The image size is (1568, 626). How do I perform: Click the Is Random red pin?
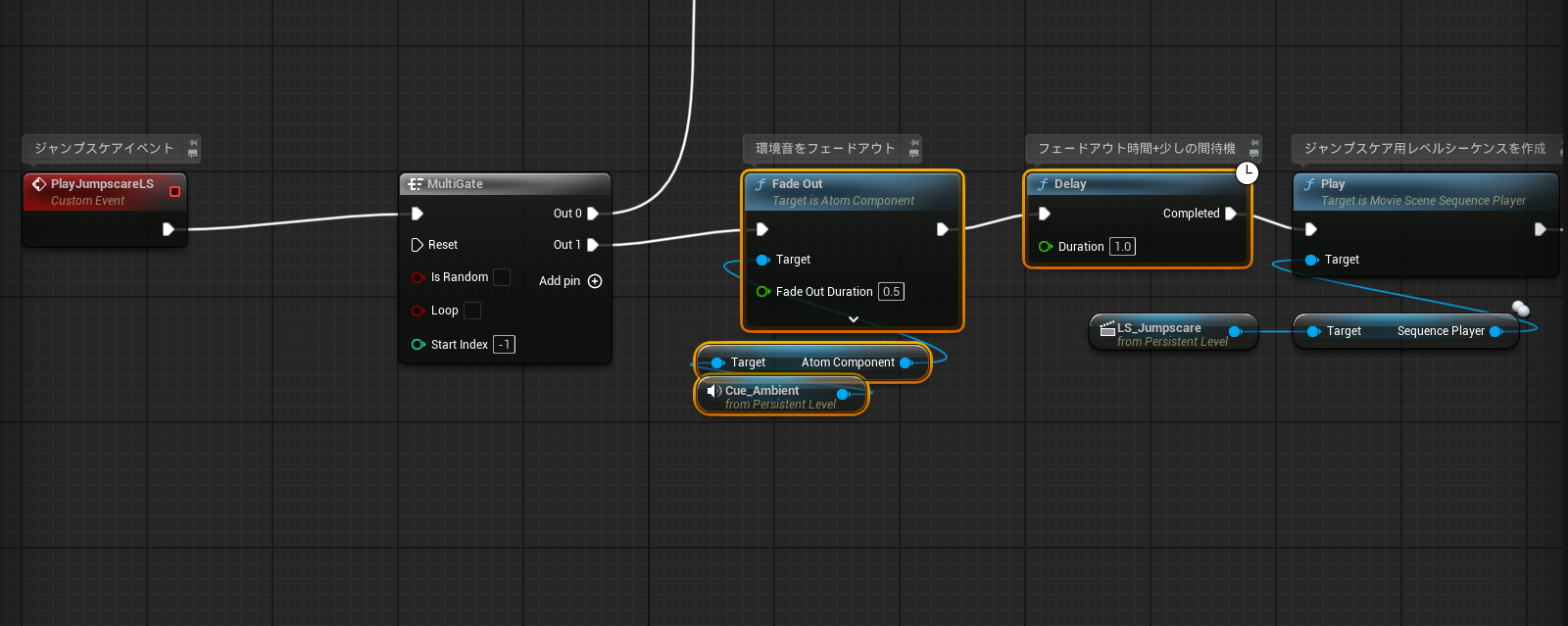click(x=417, y=277)
